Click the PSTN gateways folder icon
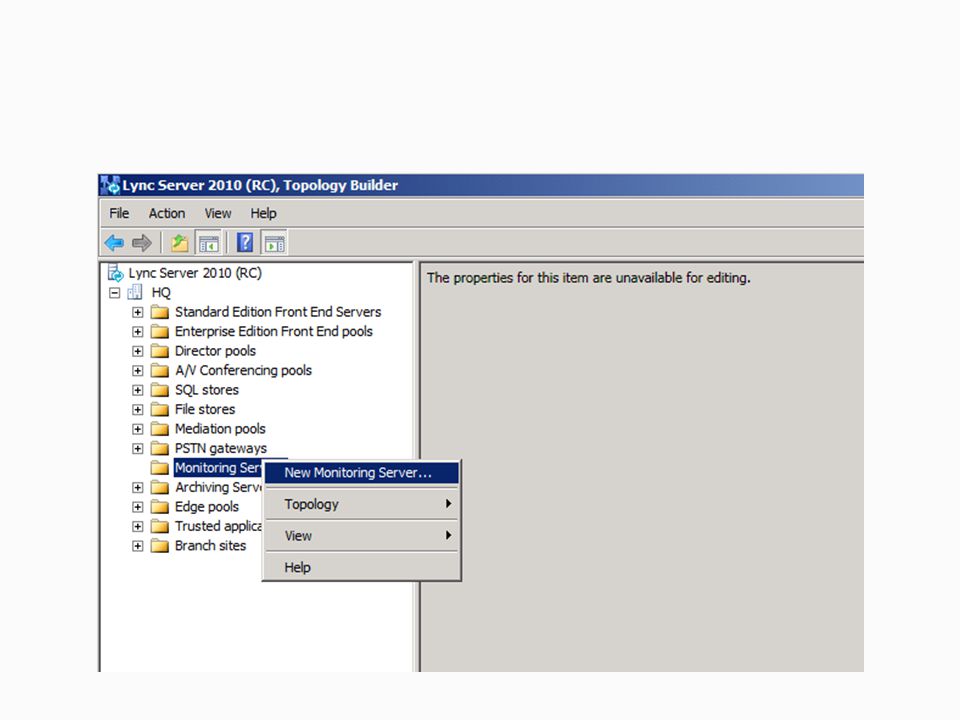 [x=160, y=449]
